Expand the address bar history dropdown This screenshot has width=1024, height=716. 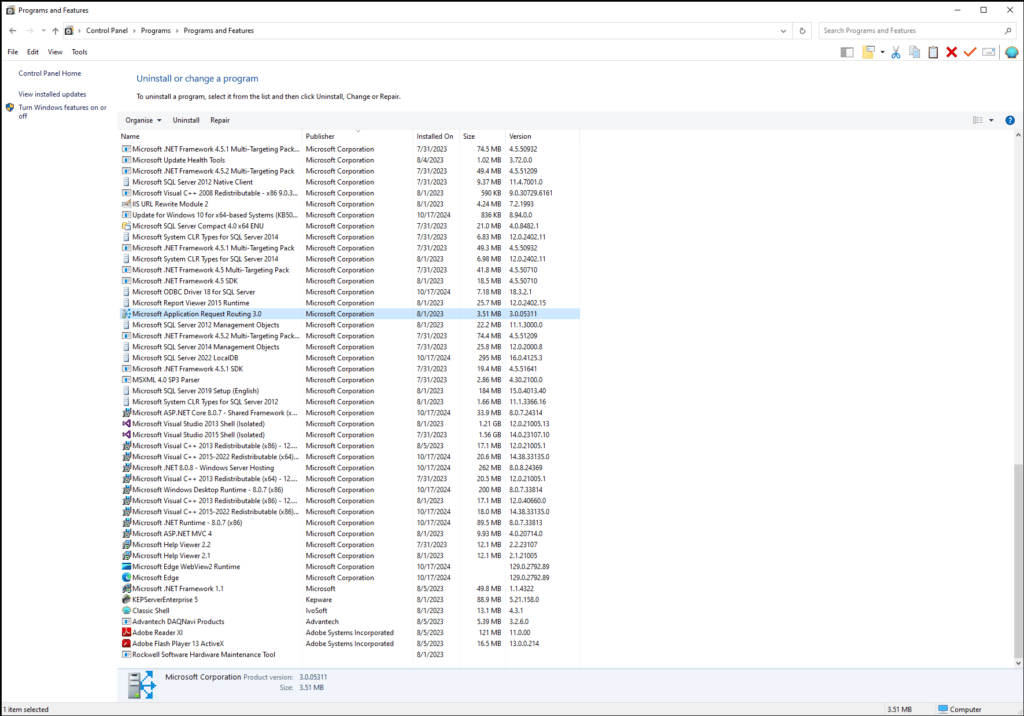click(x=783, y=31)
